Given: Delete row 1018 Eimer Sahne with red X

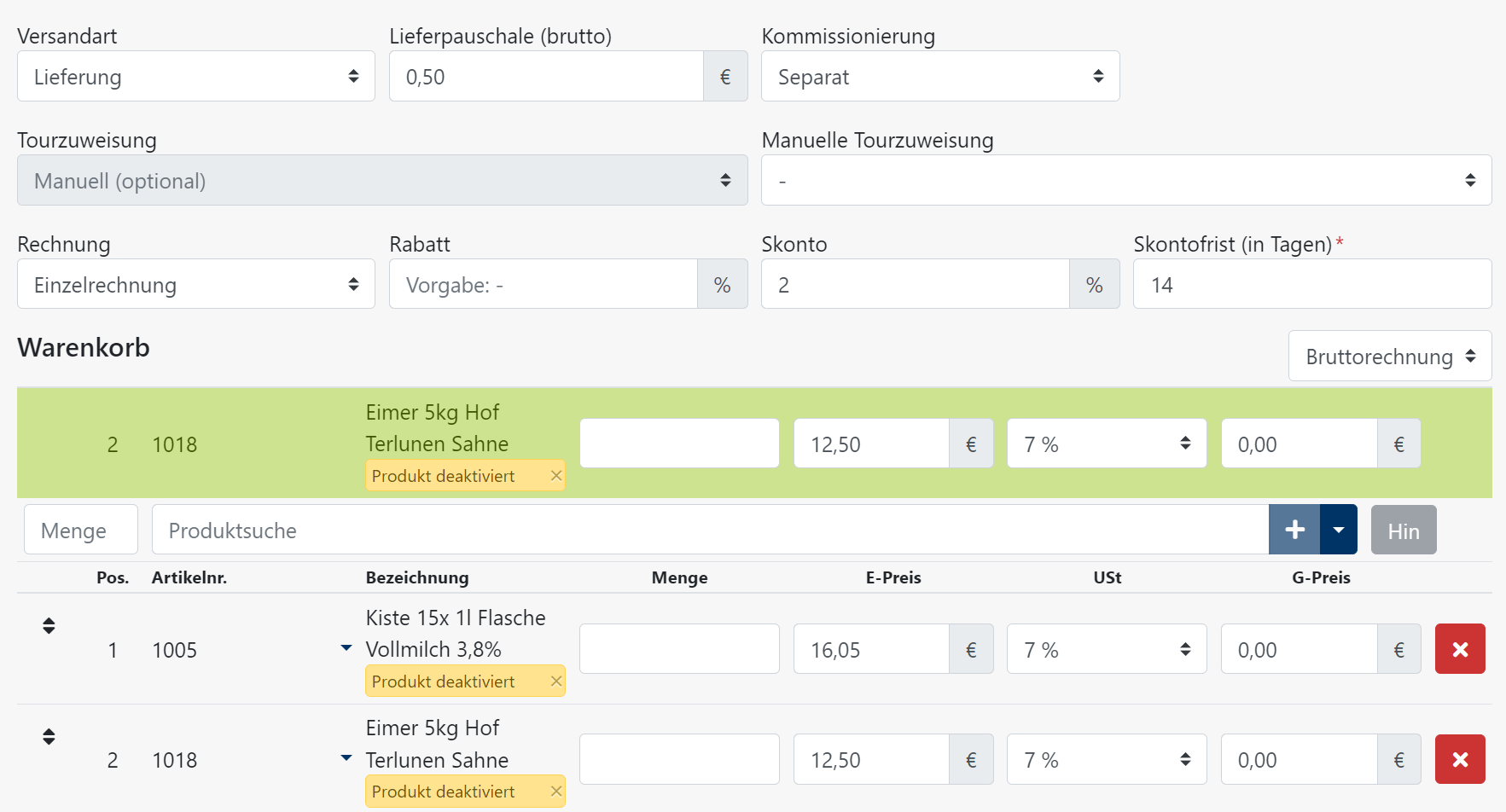Looking at the screenshot, I should tap(1460, 759).
